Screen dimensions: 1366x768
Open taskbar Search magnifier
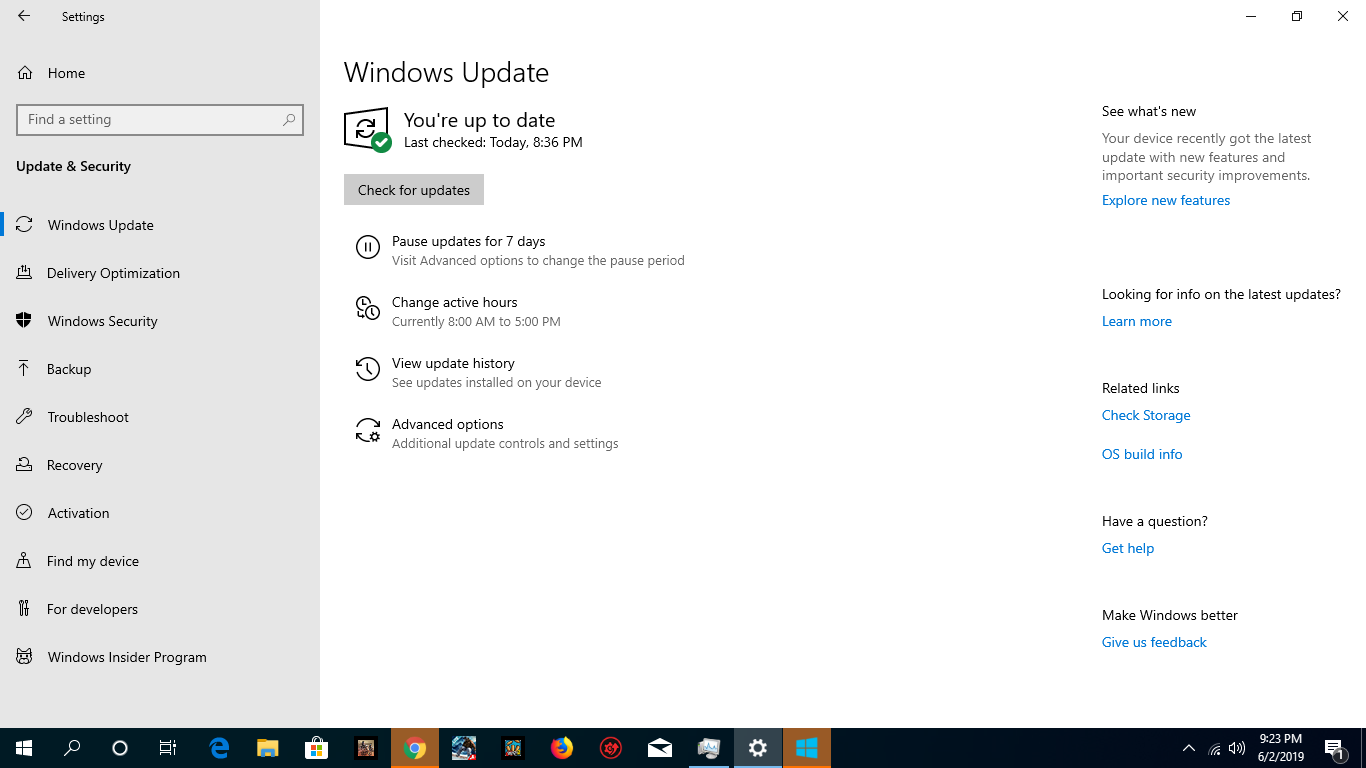[72, 748]
